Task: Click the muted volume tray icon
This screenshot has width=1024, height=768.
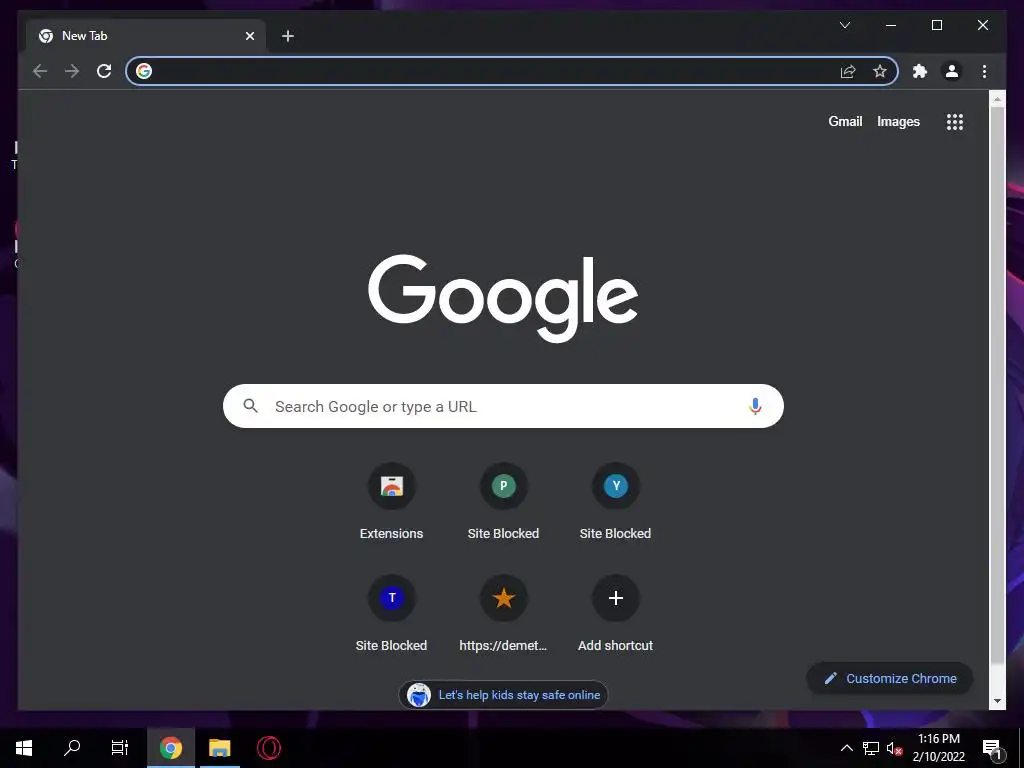Action: [x=894, y=748]
